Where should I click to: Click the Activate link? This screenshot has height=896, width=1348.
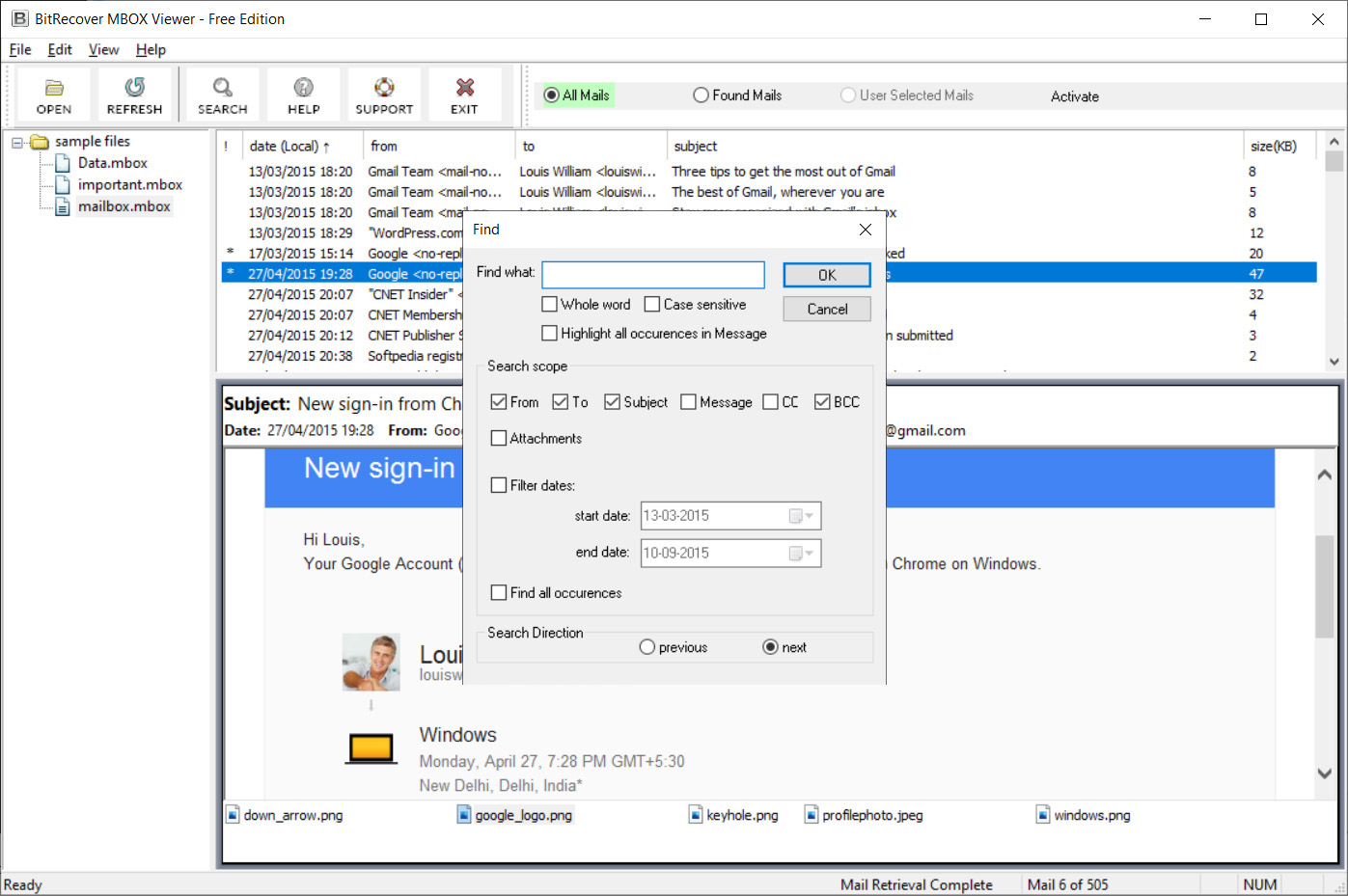coord(1075,96)
